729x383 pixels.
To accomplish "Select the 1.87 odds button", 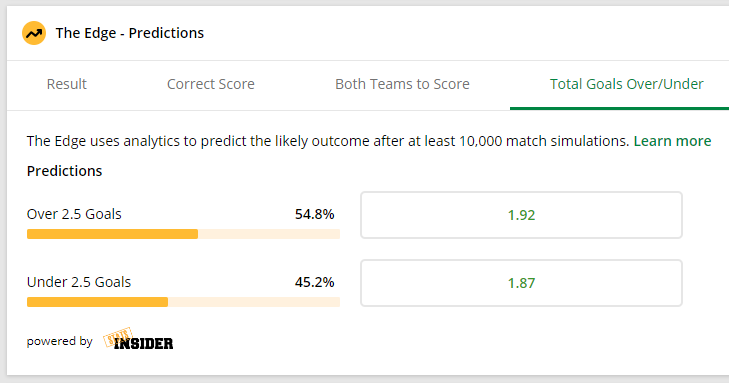I will [521, 283].
